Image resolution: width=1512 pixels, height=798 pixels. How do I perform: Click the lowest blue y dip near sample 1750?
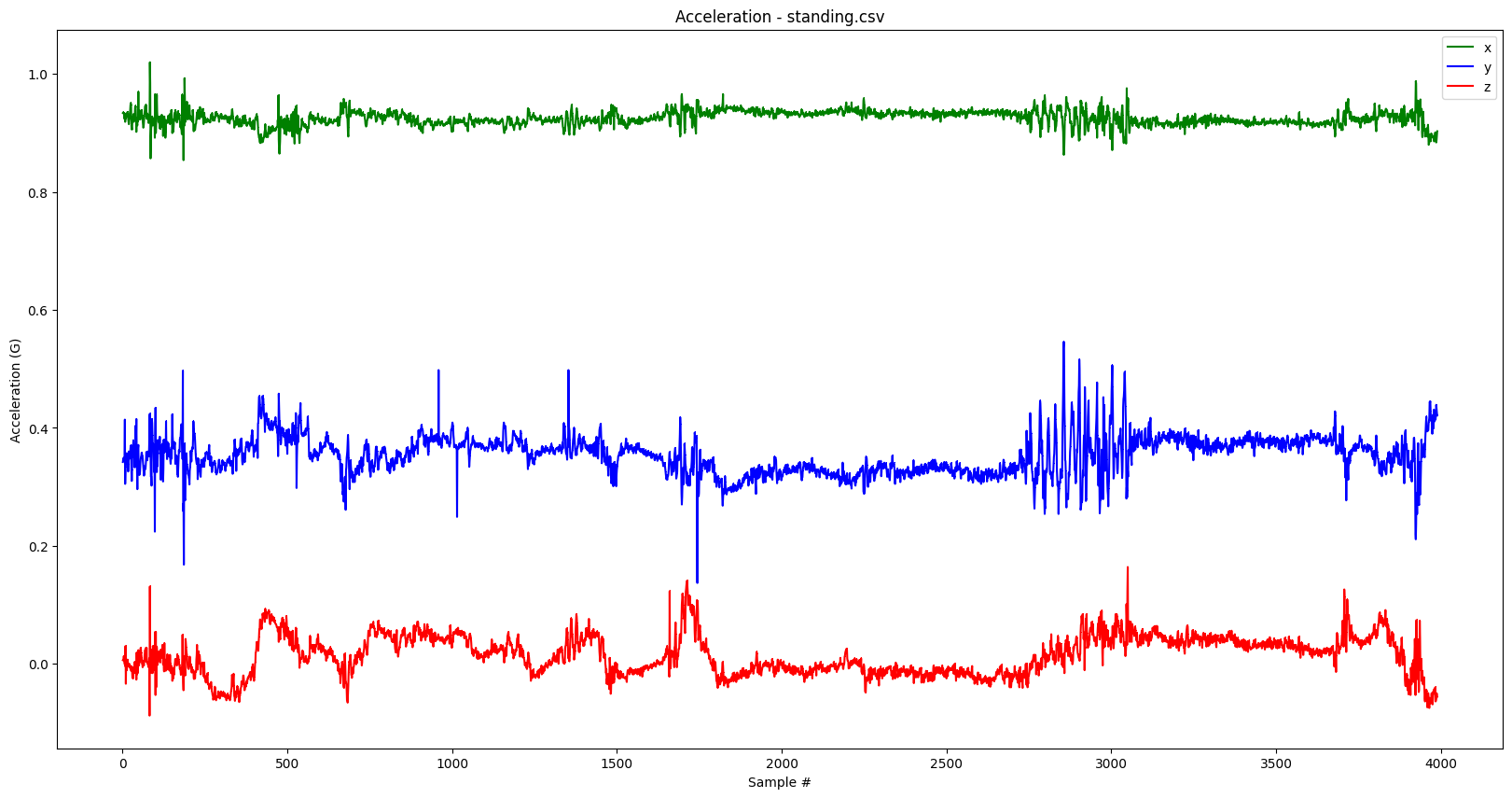[x=697, y=581]
